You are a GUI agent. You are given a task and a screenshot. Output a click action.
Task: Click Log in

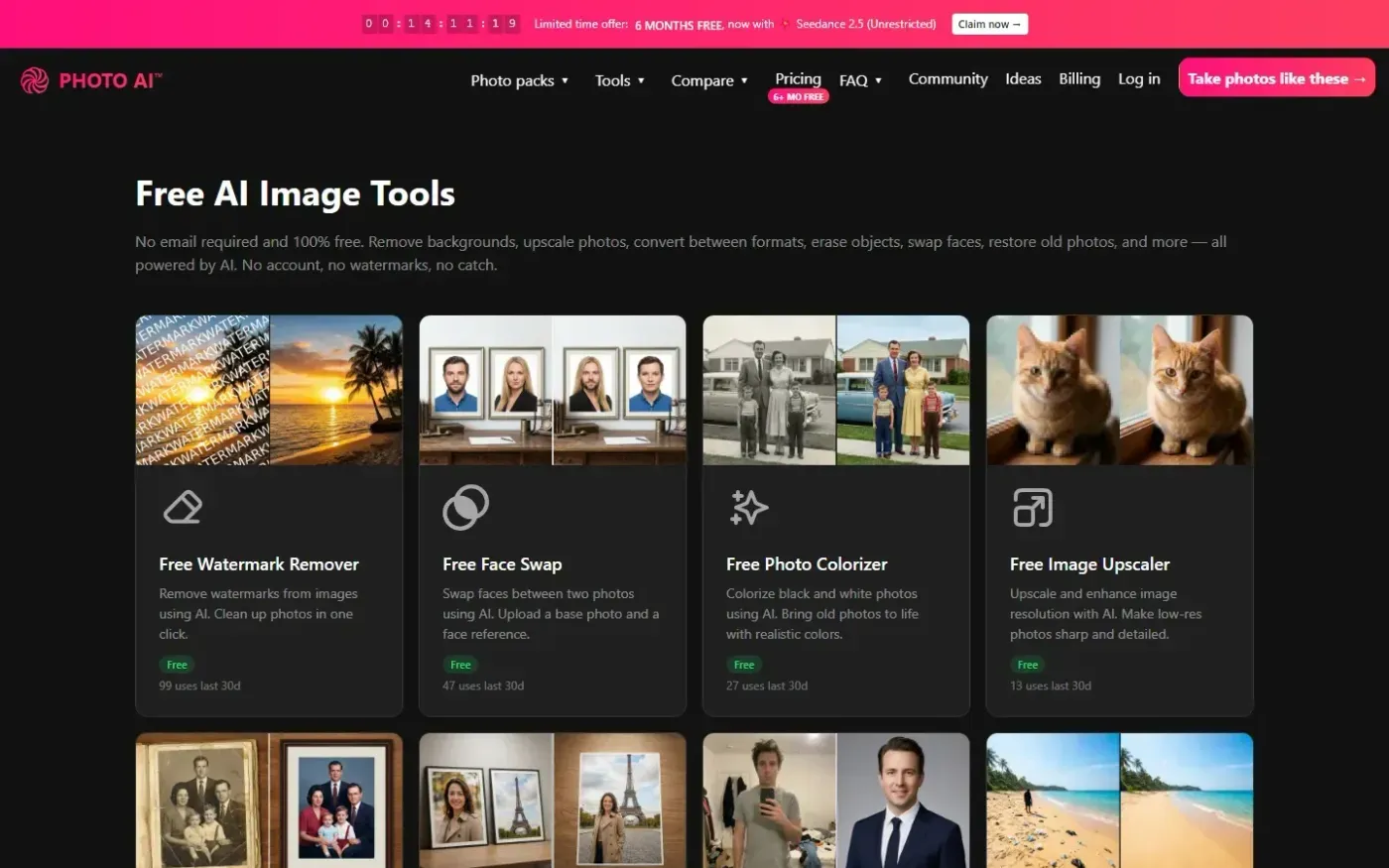point(1139,78)
